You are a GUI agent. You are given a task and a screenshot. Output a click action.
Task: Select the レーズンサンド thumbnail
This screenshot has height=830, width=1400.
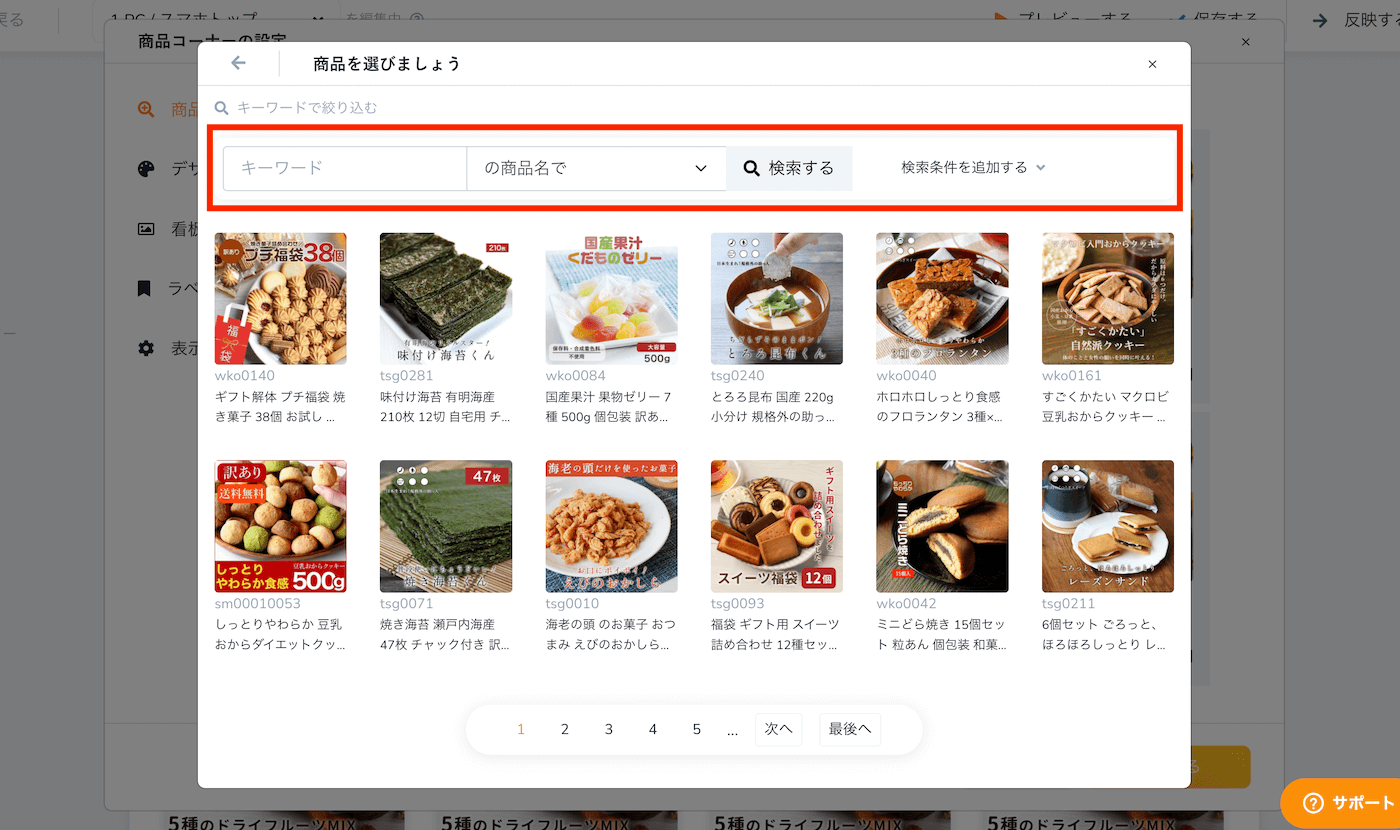coord(1108,526)
